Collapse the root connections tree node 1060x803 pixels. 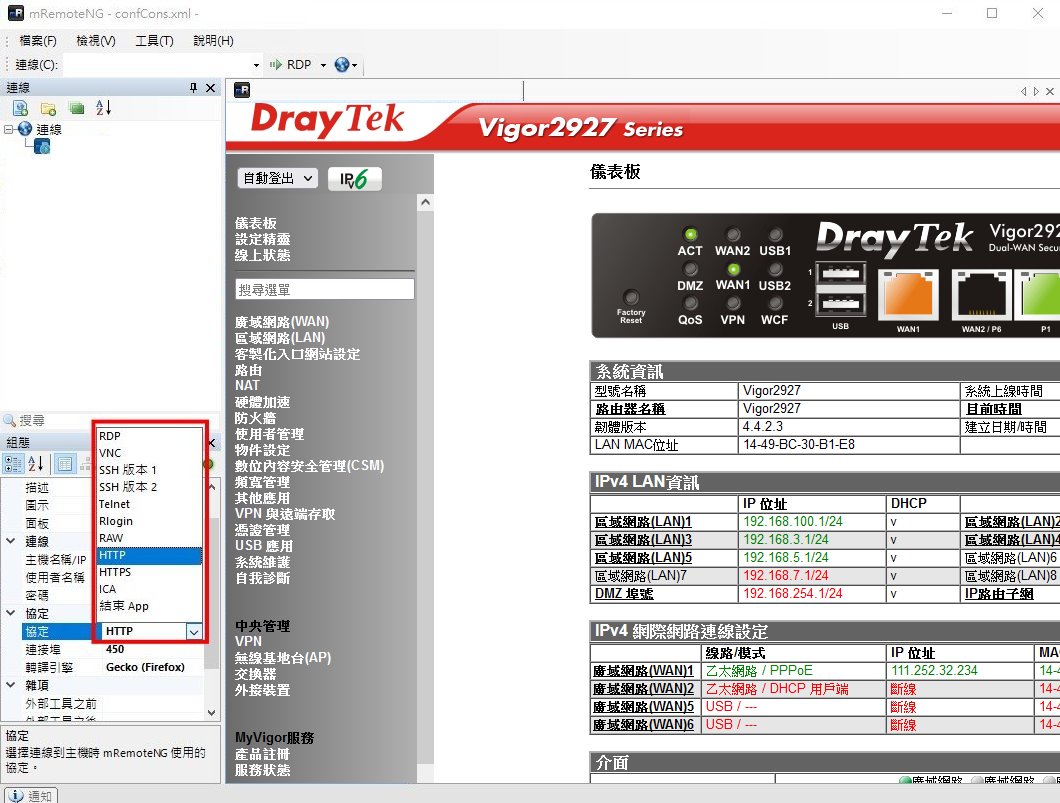pos(9,129)
